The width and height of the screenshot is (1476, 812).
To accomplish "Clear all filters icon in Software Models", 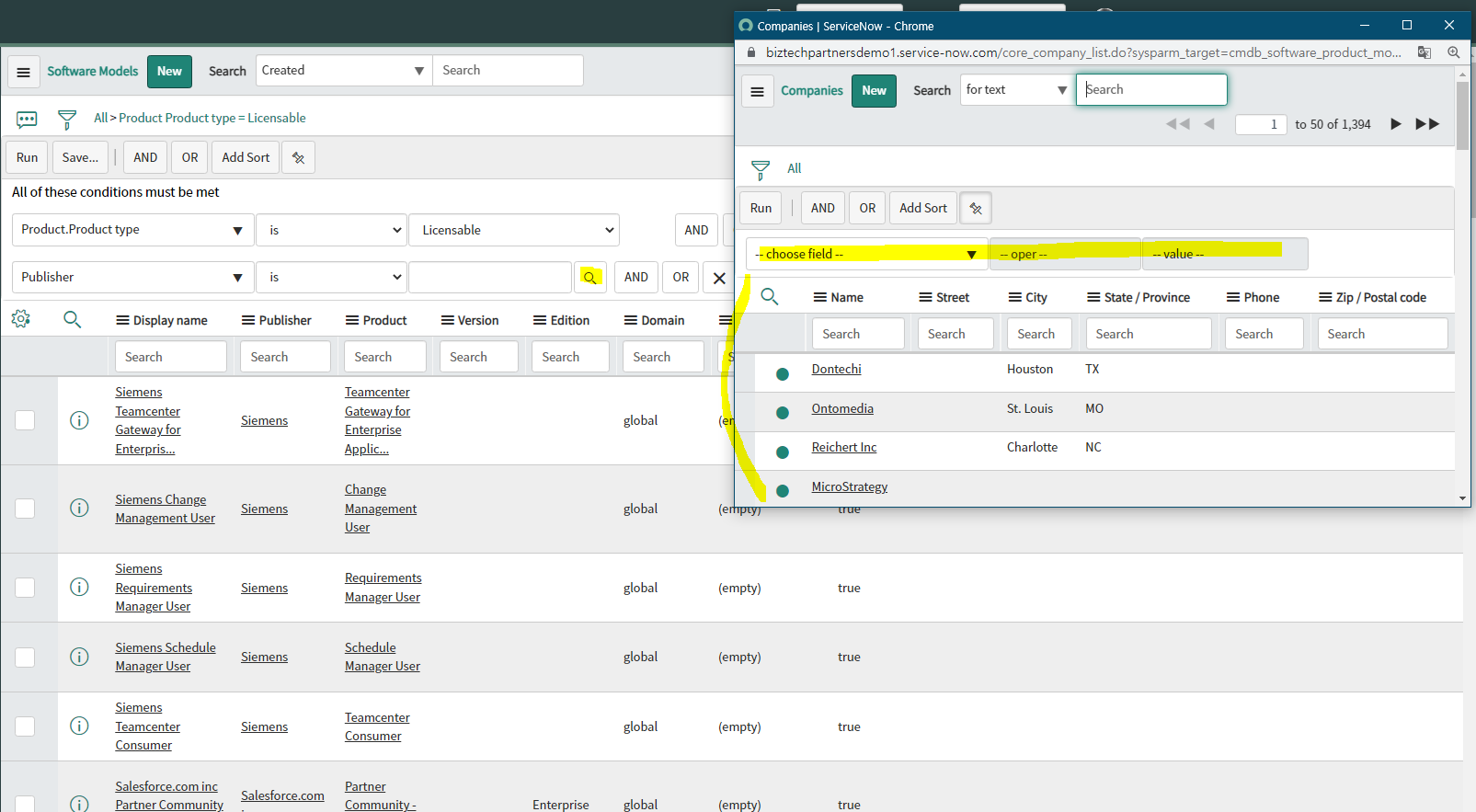I will [298, 157].
